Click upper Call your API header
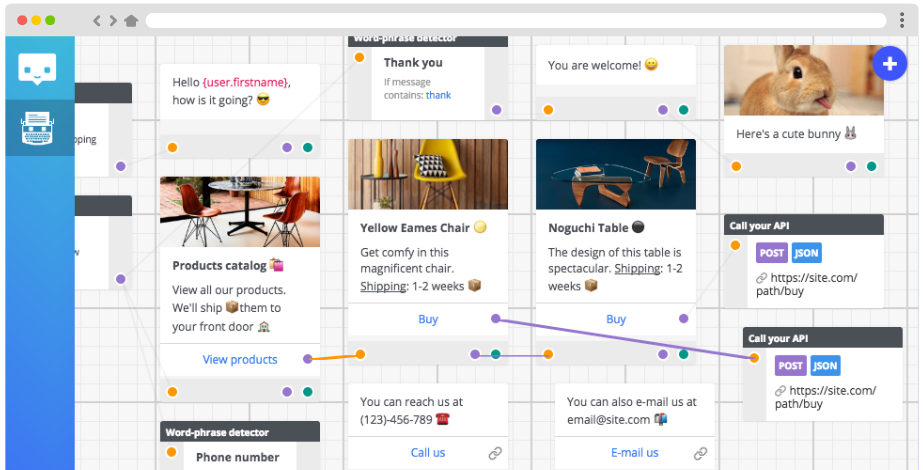This screenshot has height=470, width=923. pos(804,226)
